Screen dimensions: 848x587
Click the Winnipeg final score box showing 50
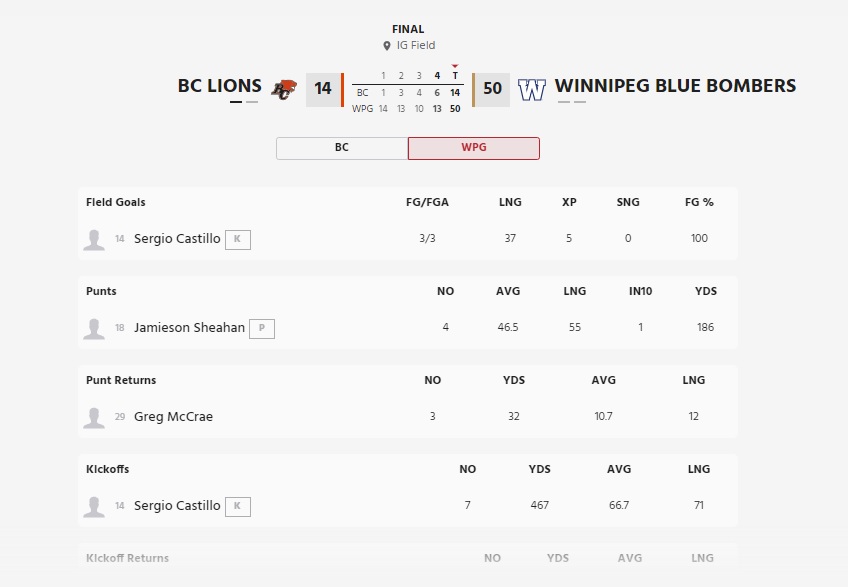point(492,89)
